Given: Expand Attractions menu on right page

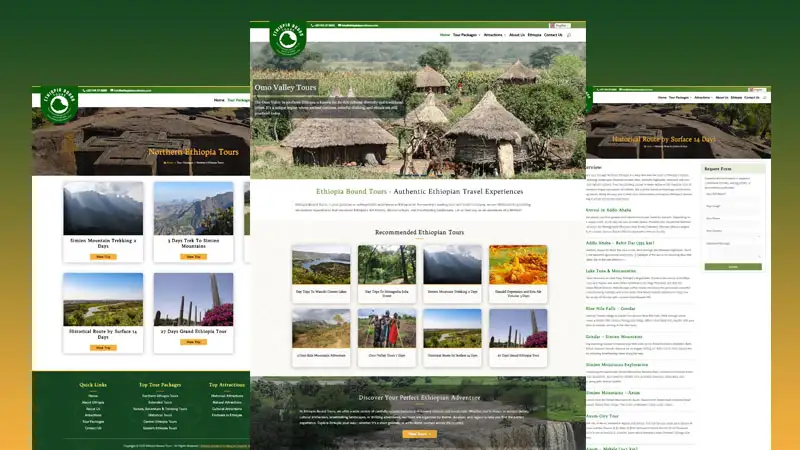Looking at the screenshot, I should [704, 97].
